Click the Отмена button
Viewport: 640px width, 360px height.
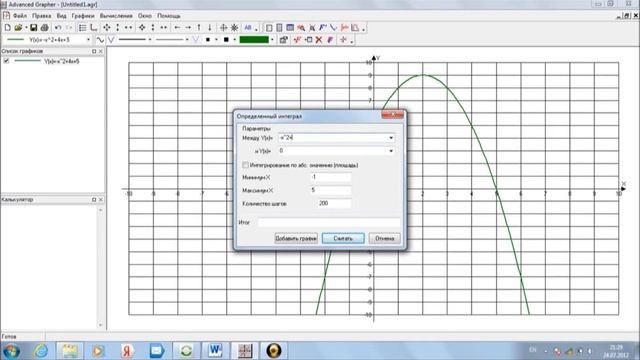coord(384,238)
